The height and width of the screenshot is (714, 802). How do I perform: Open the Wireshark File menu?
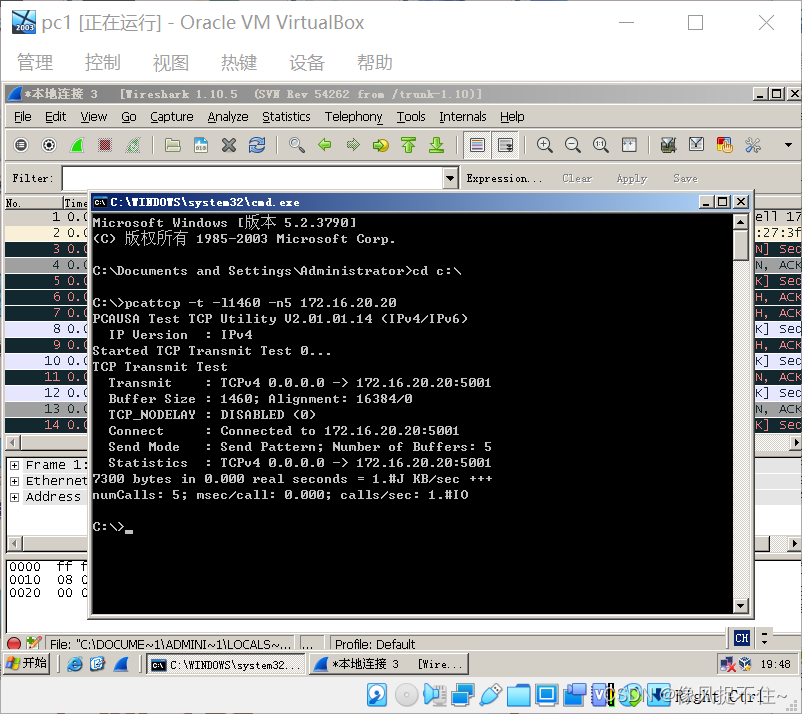[23, 117]
